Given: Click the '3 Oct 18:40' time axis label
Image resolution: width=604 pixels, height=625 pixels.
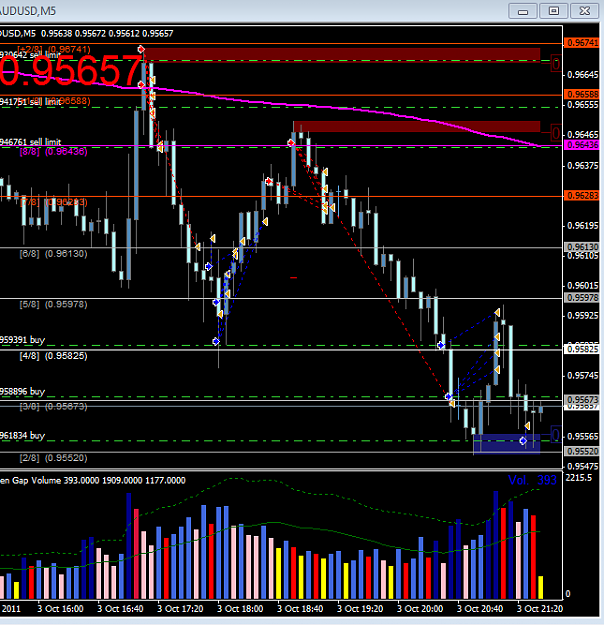Looking at the screenshot, I should pos(300,609).
